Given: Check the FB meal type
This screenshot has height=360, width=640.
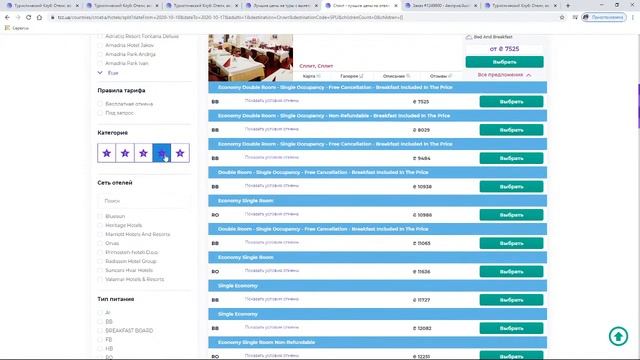Looking at the screenshot, I should (x=100, y=340).
